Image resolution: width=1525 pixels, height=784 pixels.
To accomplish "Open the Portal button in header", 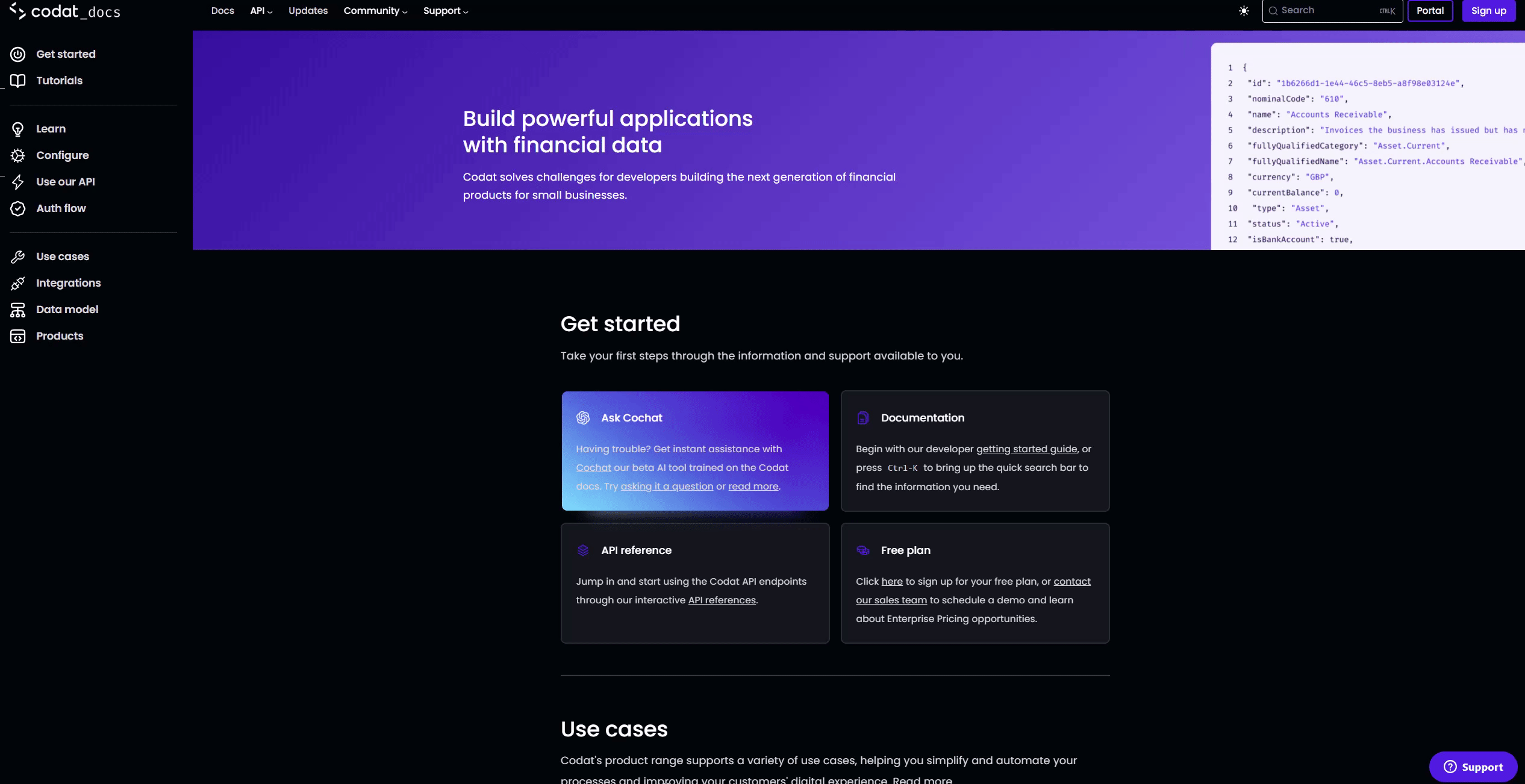I will 1430,11.
